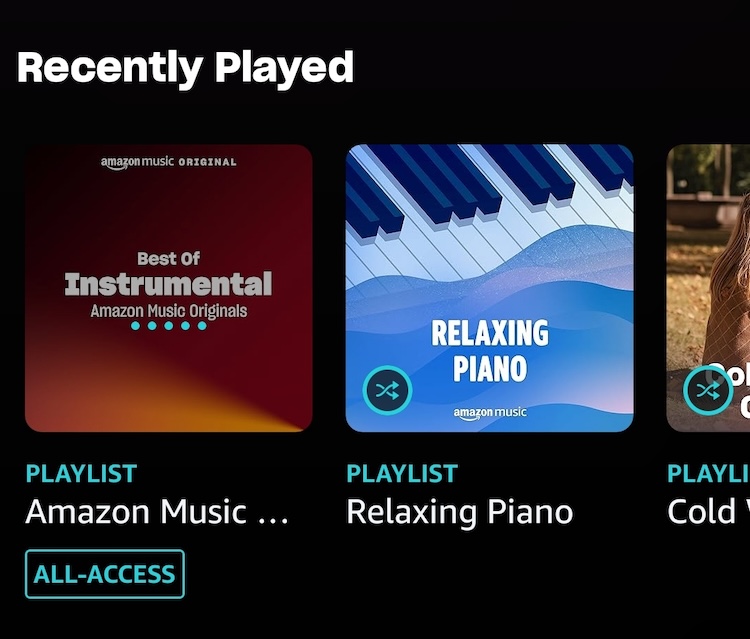Click PLAYLIST label above Amazon Music title
750x639 pixels.
click(x=81, y=474)
